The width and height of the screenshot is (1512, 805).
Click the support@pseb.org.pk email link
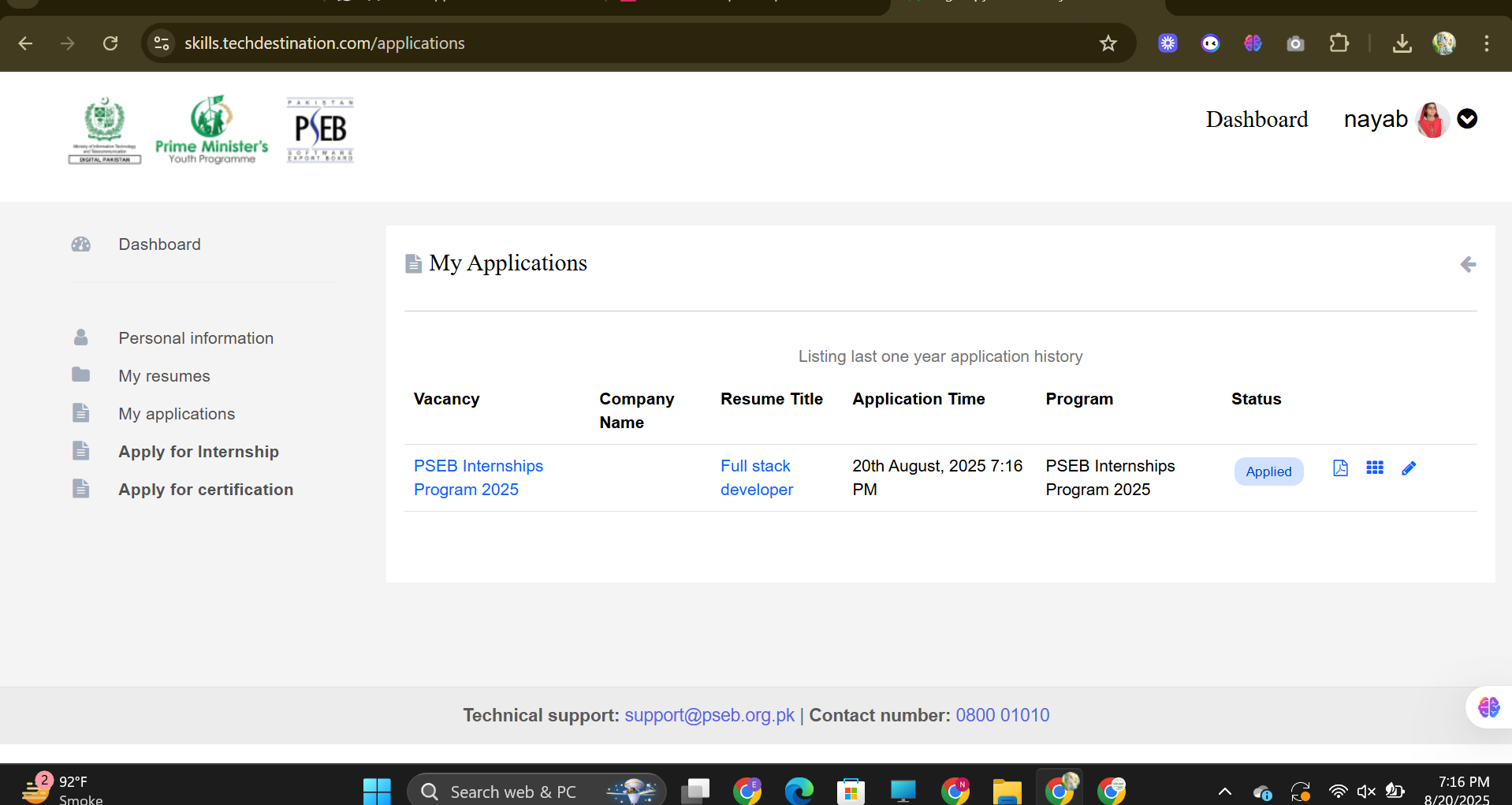coord(709,715)
